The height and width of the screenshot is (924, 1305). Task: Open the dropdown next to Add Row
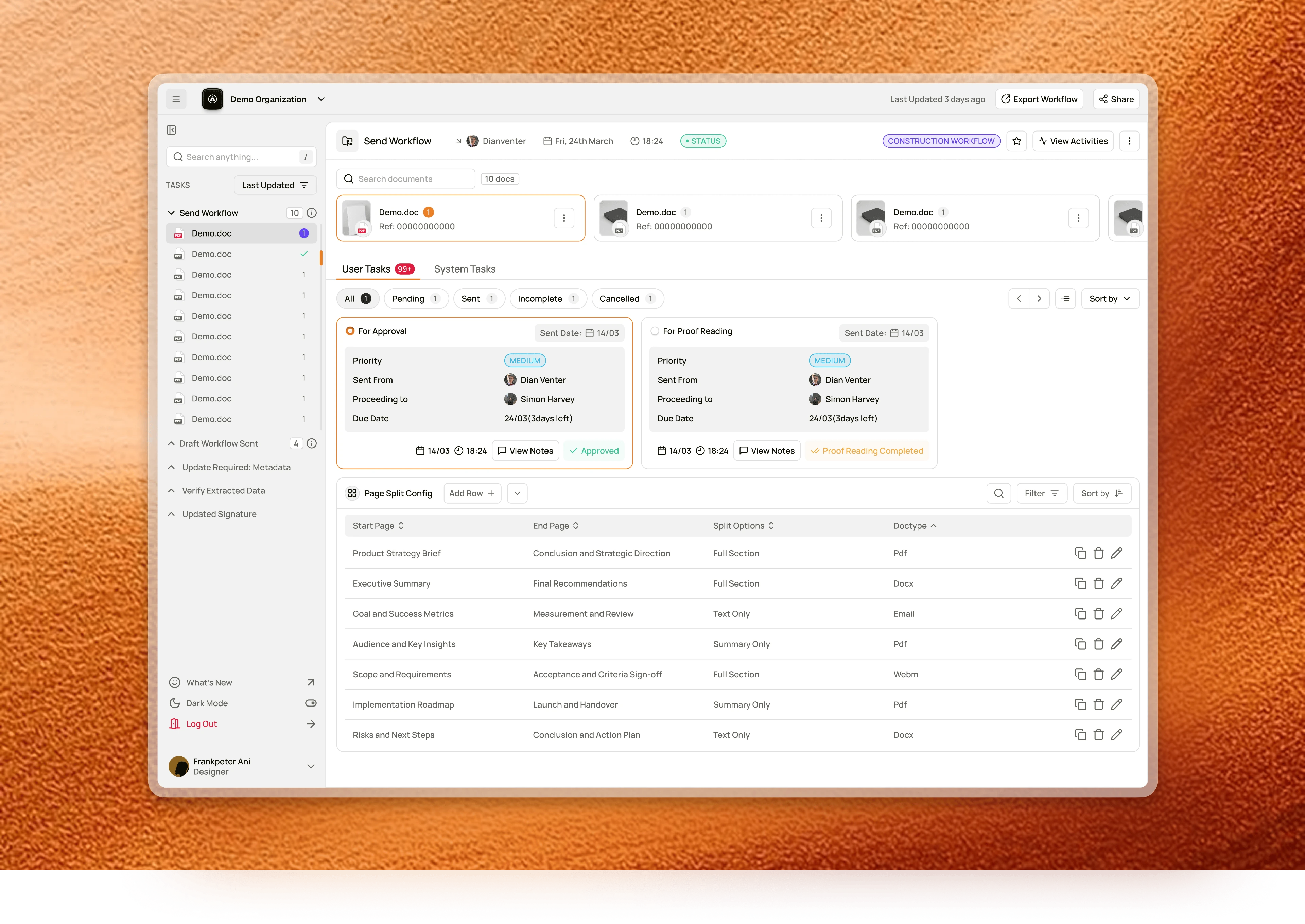[517, 493]
